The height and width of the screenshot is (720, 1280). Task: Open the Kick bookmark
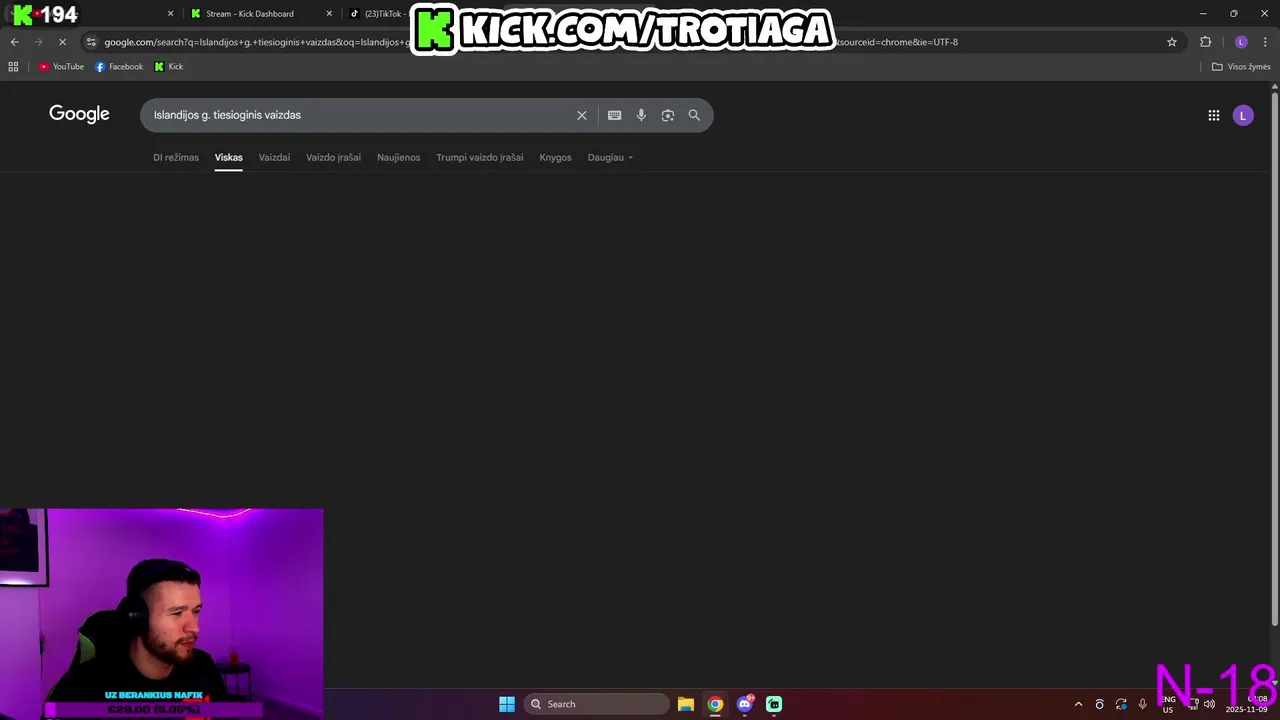pyautogui.click(x=168, y=67)
